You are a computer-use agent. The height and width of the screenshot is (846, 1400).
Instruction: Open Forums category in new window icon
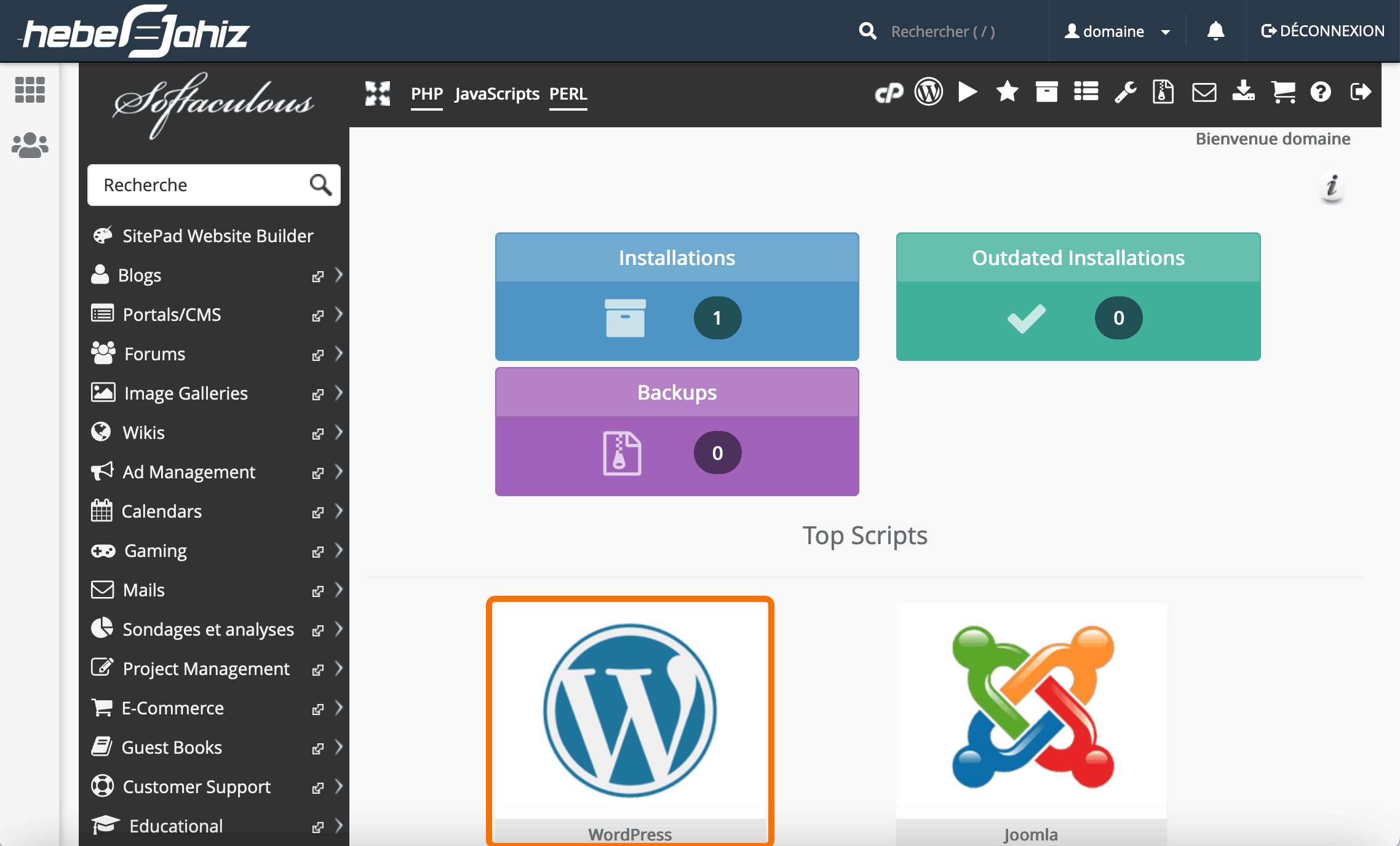pyautogui.click(x=317, y=355)
